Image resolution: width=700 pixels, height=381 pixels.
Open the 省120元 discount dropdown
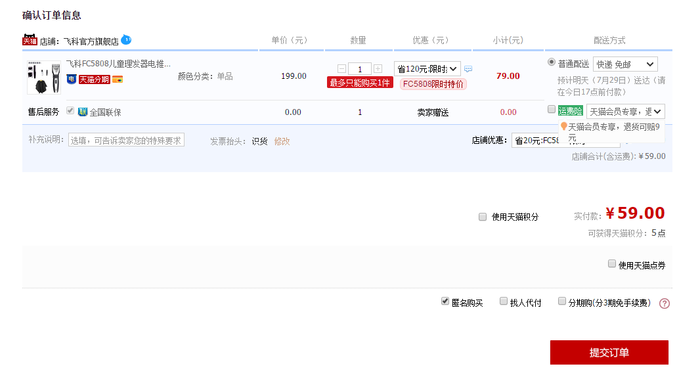(427, 69)
